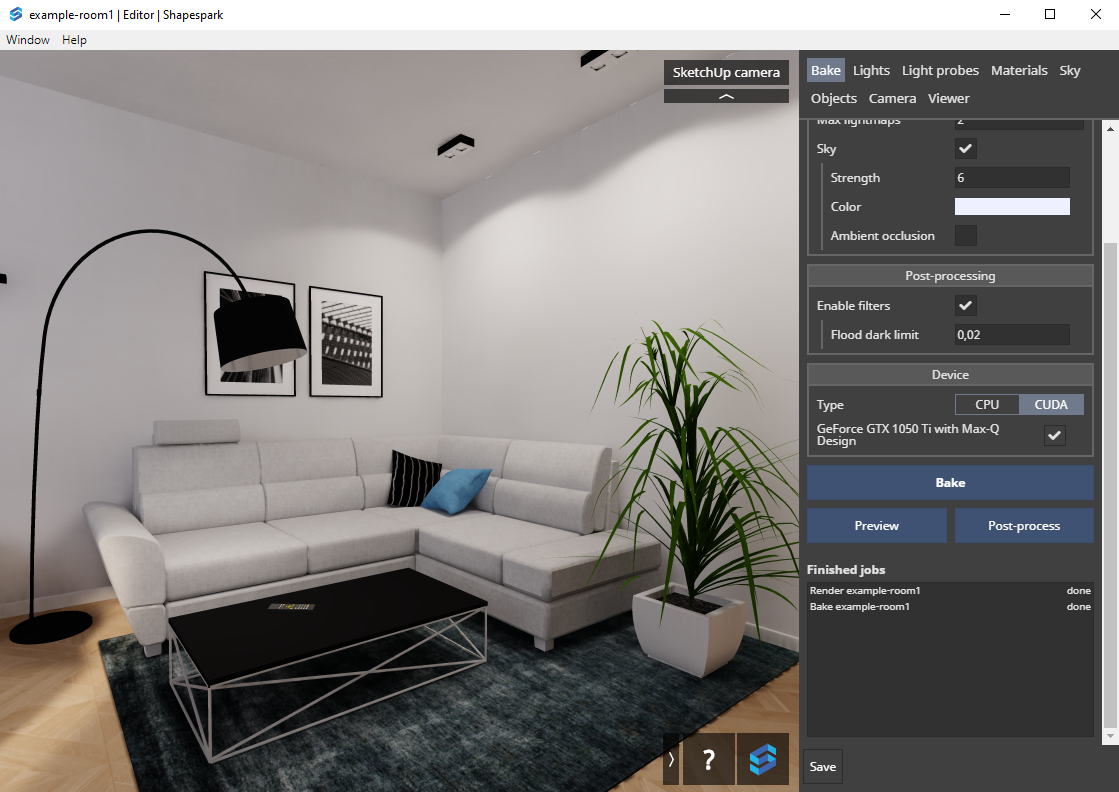
Task: Open the Sky Color swatch
Action: [1012, 207]
